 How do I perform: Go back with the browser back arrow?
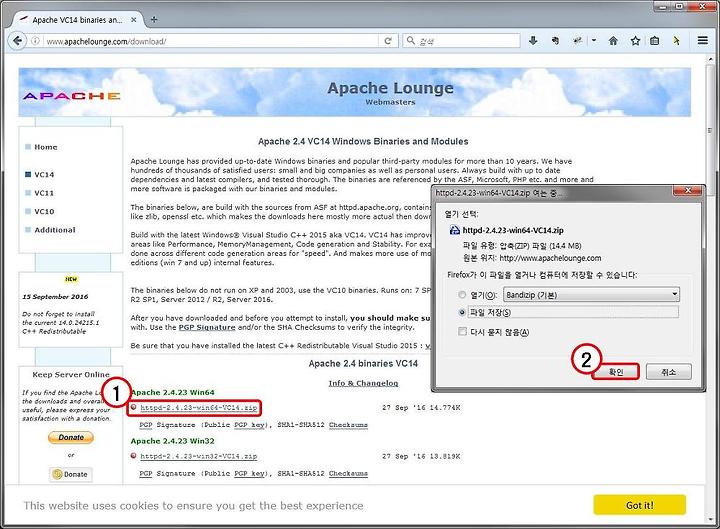click(x=17, y=41)
